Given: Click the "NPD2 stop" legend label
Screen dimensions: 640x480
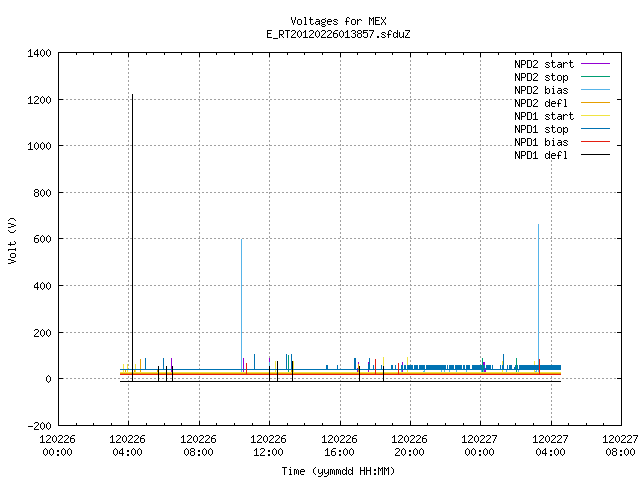Looking at the screenshot, I should (x=541, y=77).
